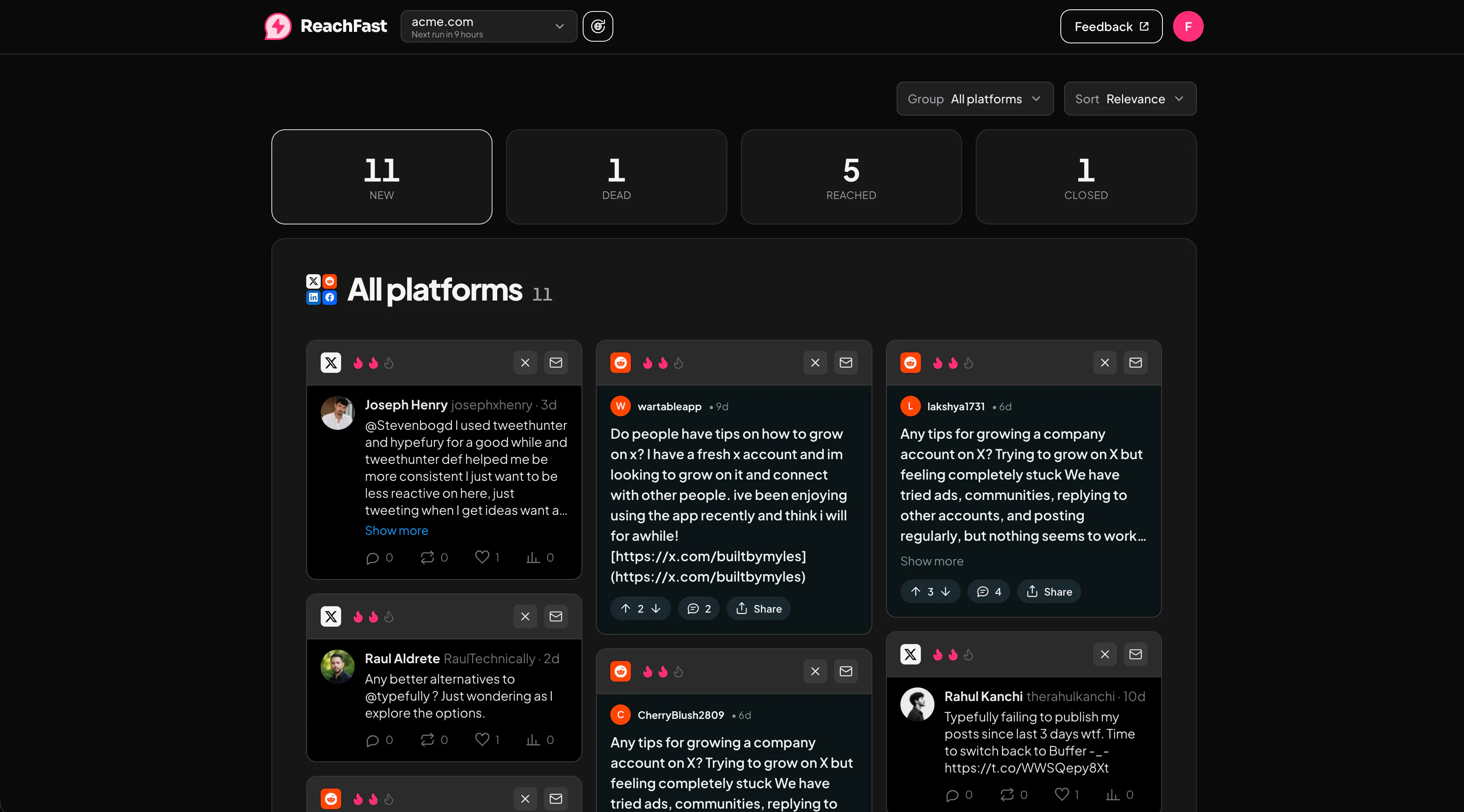Click the ReachFast brand name

pyautogui.click(x=343, y=26)
